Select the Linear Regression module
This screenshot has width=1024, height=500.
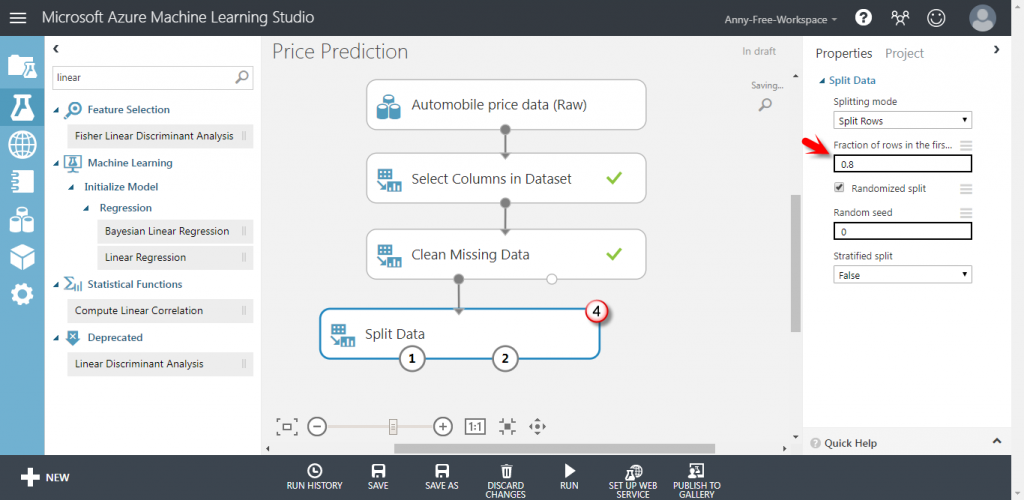175,257
